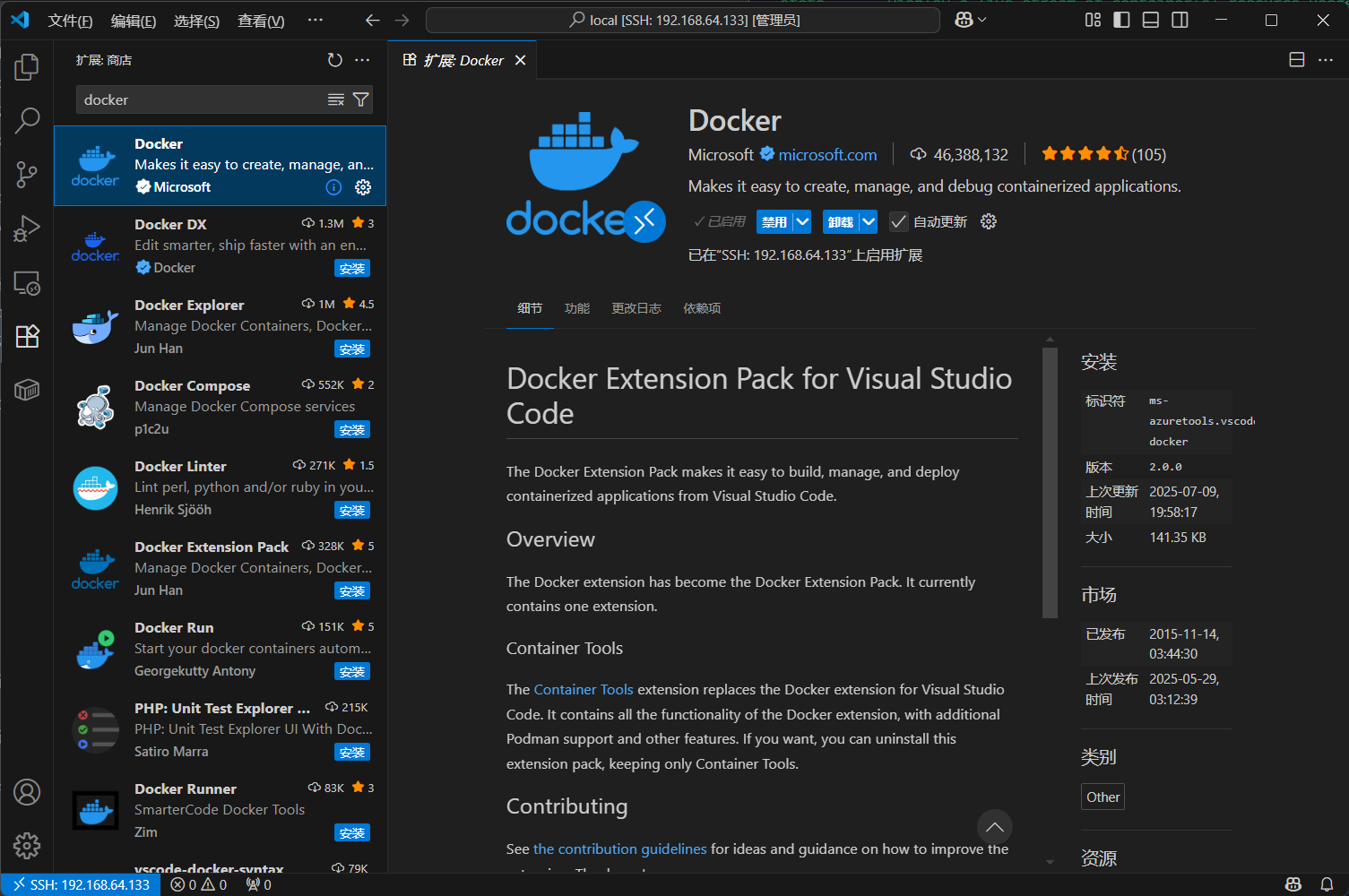Toggle primary side bar visibility
The height and width of the screenshot is (896, 1349).
point(1121,20)
